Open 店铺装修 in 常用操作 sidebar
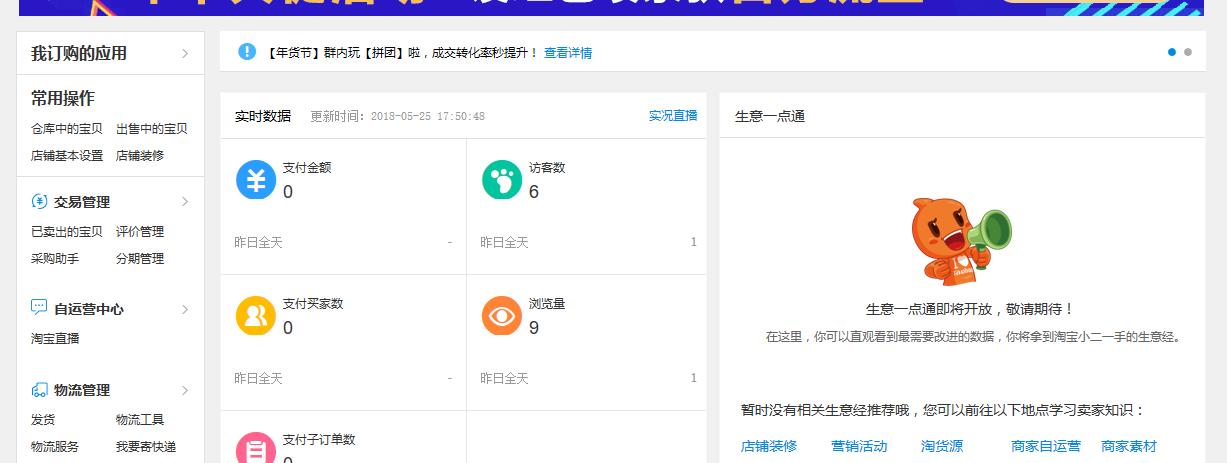Image resolution: width=1227 pixels, height=463 pixels. (140, 156)
